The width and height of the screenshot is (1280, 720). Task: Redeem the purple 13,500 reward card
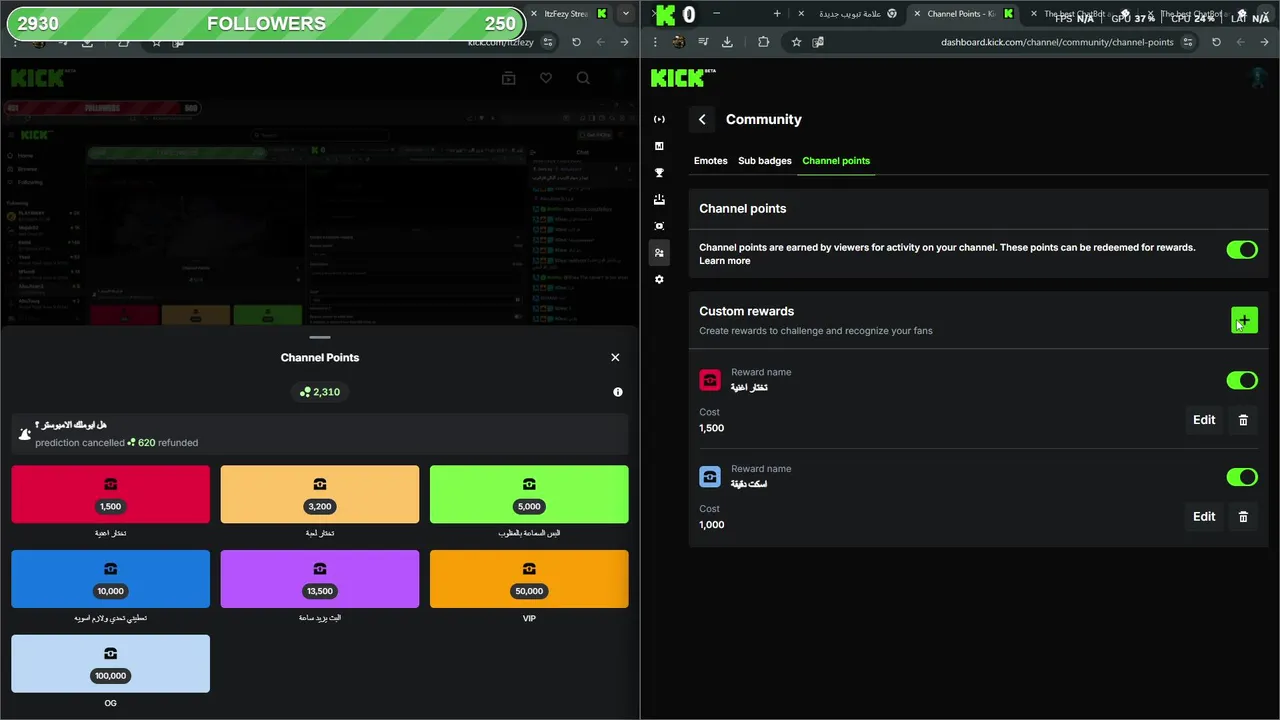coord(320,579)
